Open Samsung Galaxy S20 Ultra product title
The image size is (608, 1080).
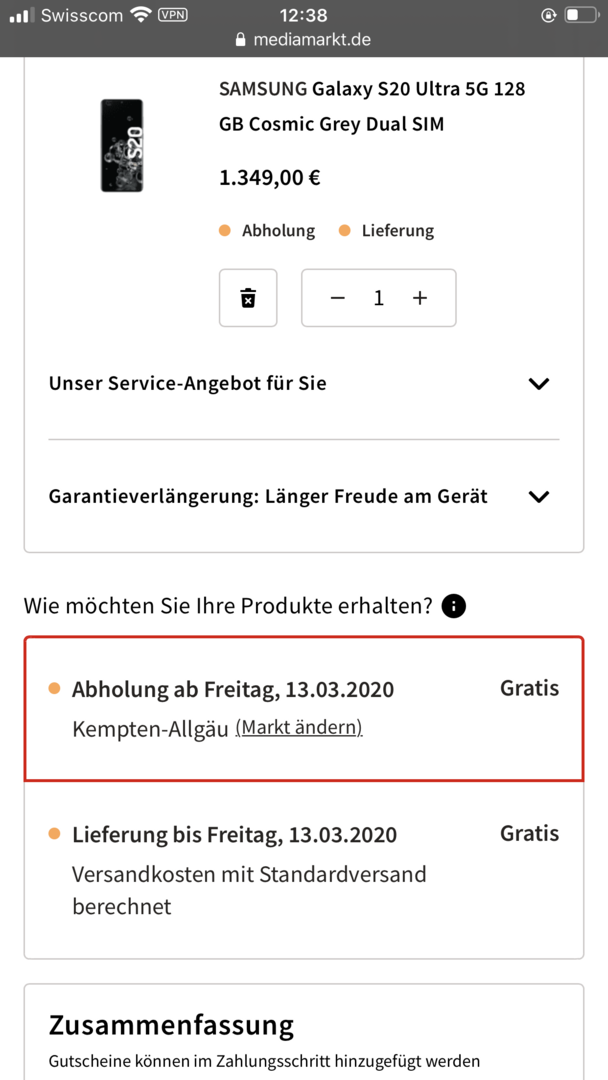[372, 107]
